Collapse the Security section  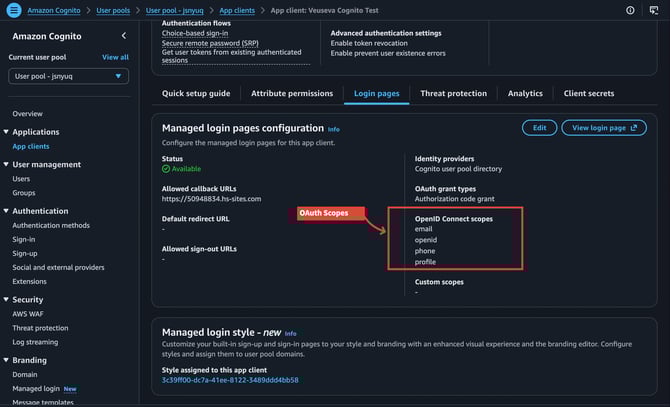point(6,300)
